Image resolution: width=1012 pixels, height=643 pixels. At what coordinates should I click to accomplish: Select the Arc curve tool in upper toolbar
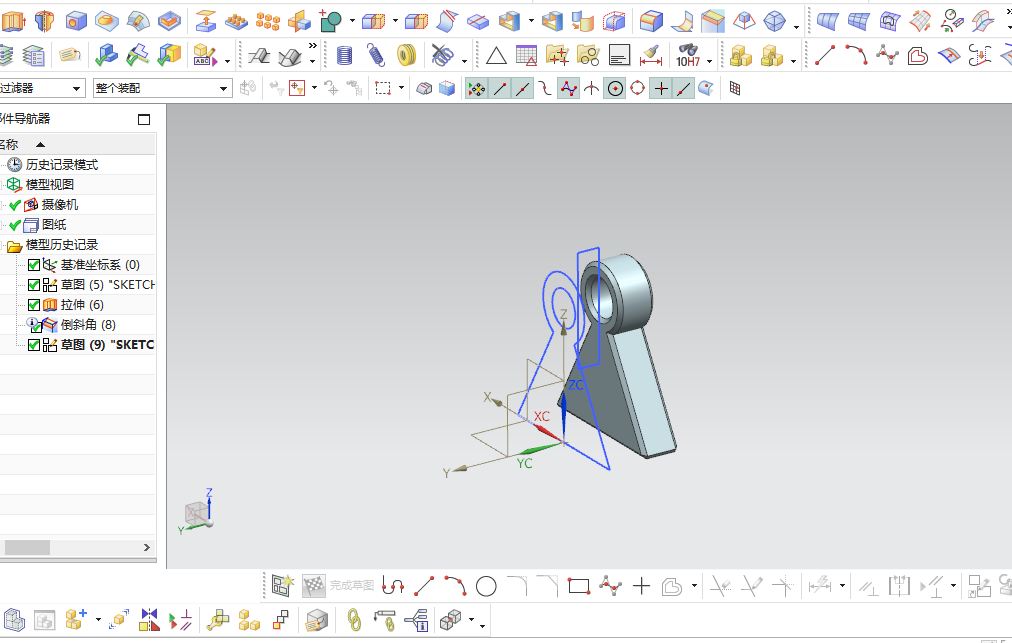pos(856,56)
